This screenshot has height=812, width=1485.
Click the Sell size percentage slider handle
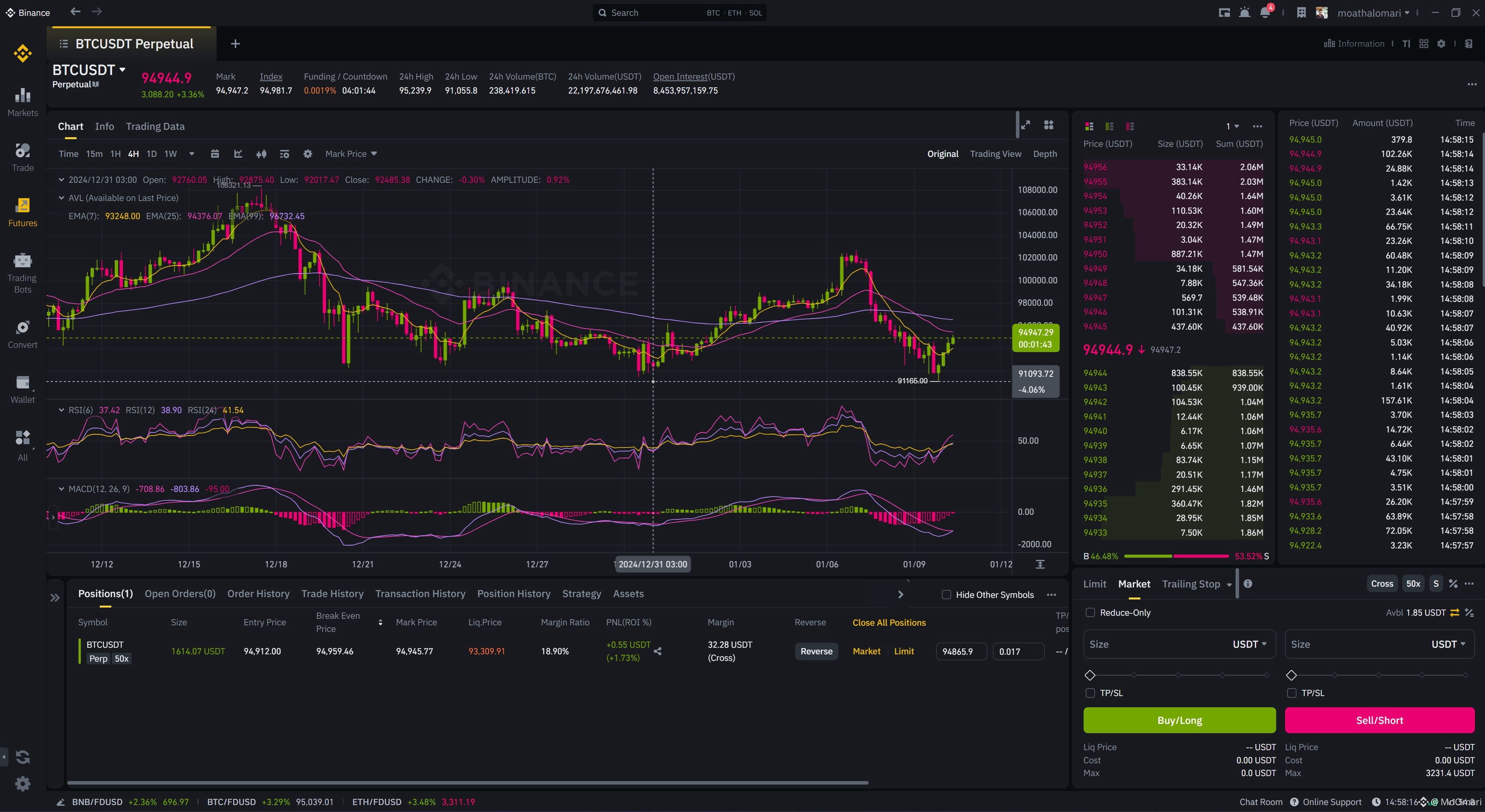coord(1291,675)
